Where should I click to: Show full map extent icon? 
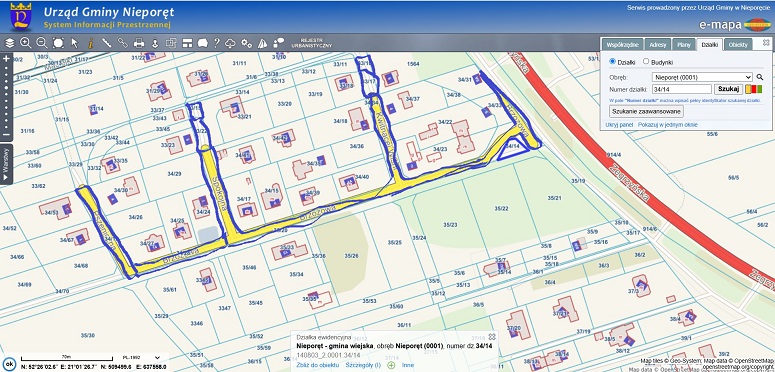(x=58, y=43)
